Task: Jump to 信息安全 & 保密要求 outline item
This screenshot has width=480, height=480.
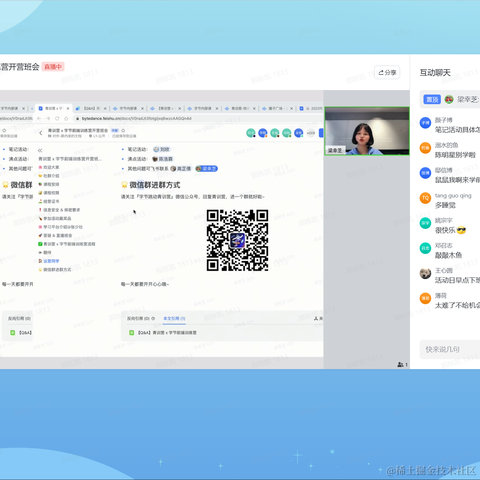Action: [x=59, y=210]
